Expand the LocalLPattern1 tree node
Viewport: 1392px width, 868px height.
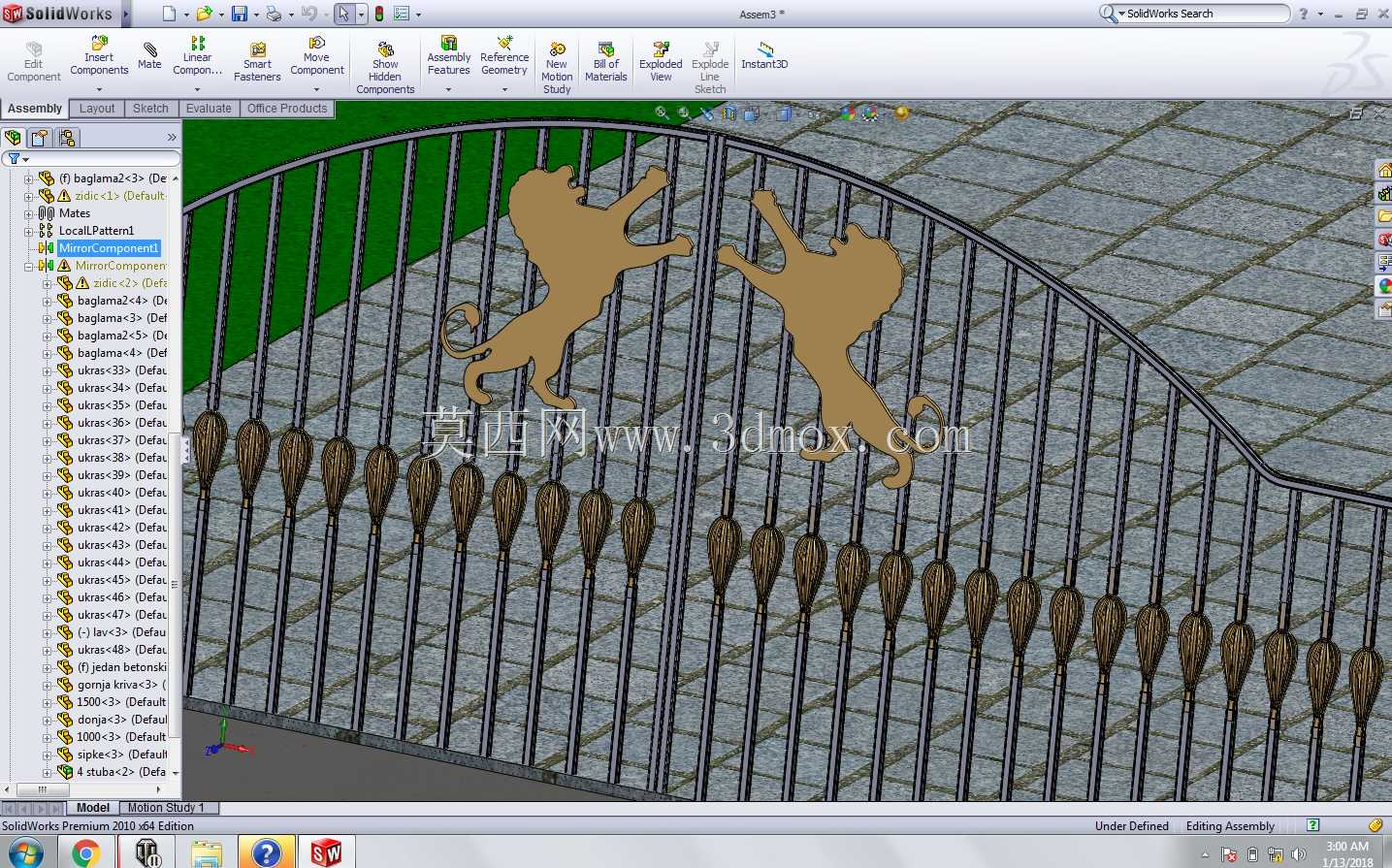click(28, 231)
